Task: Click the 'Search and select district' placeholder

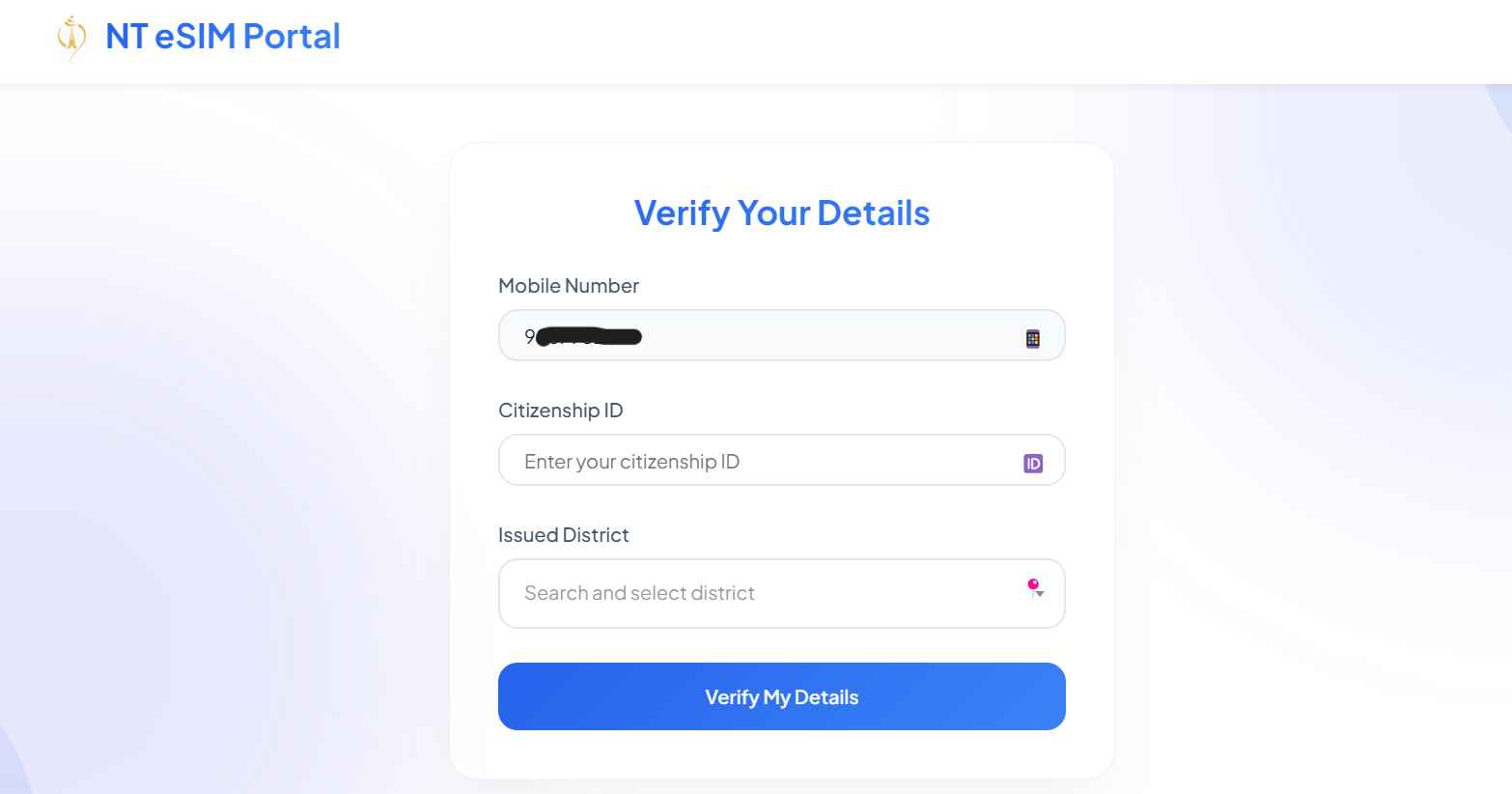Action: pos(639,593)
